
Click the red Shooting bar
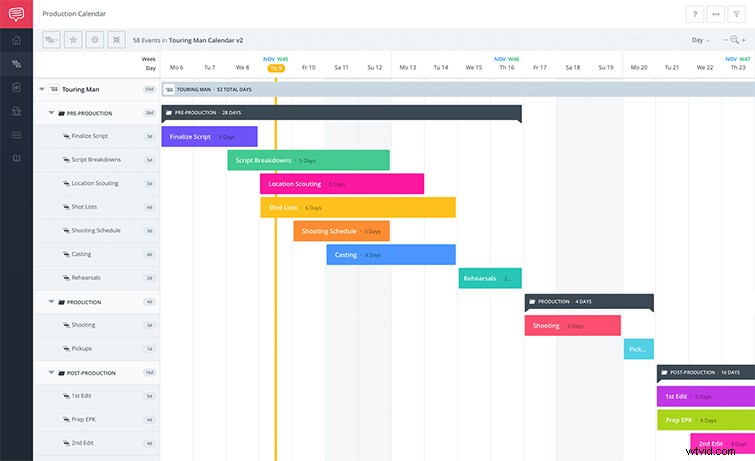[573, 325]
